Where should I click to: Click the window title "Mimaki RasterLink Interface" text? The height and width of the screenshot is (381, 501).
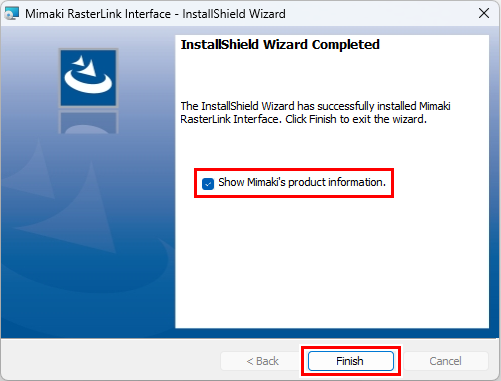pos(98,14)
